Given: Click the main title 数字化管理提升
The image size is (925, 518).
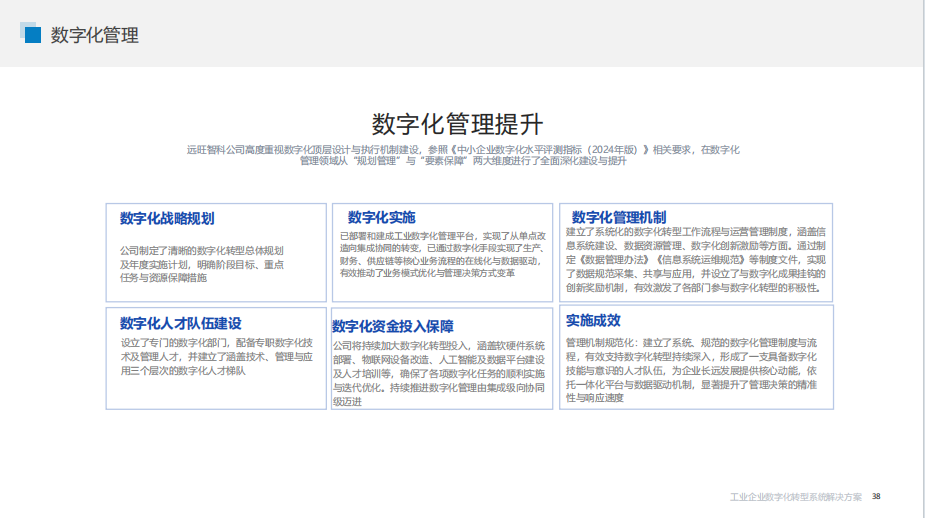Looking at the screenshot, I should [x=458, y=124].
